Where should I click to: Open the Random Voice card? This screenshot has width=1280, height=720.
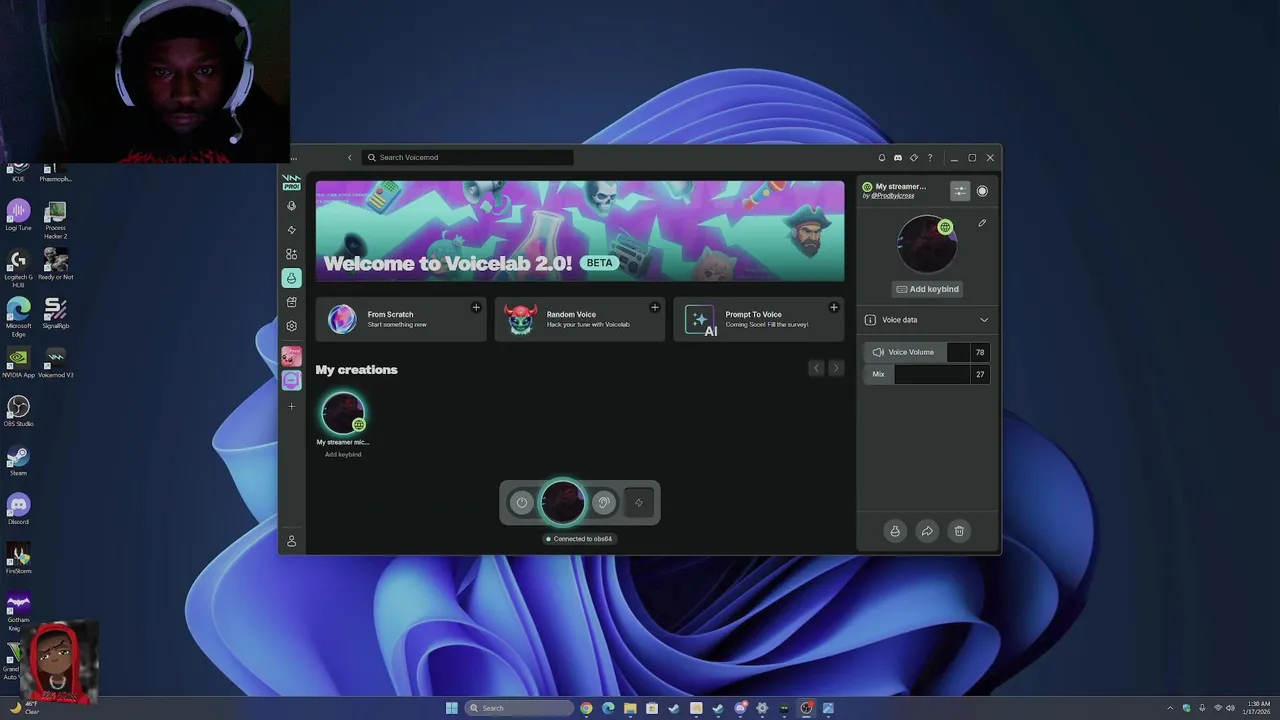pyautogui.click(x=580, y=319)
